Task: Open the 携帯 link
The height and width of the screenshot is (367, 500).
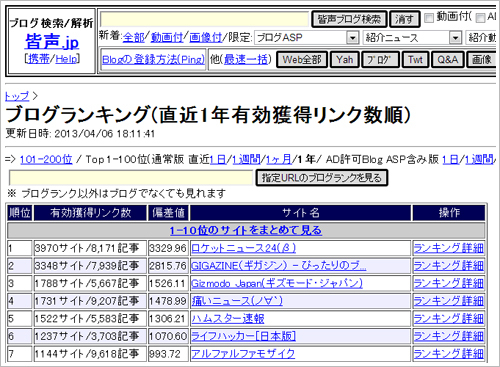Action: pyautogui.click(x=38, y=59)
